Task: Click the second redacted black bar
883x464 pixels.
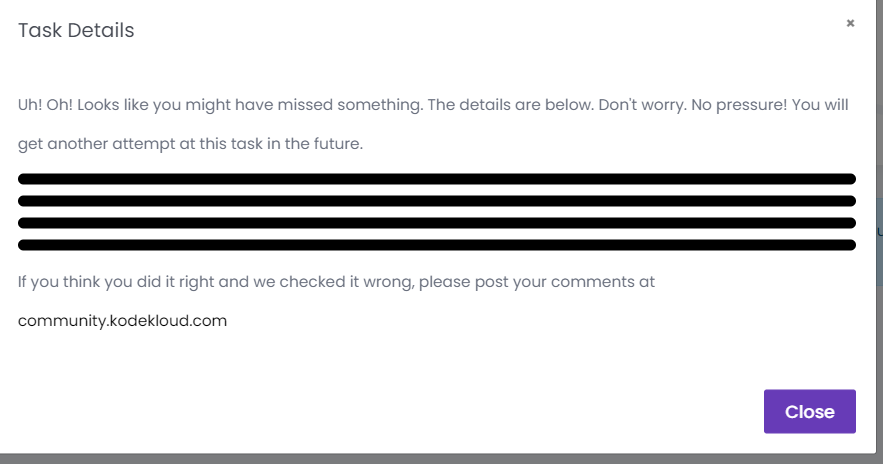Action: coord(436,201)
